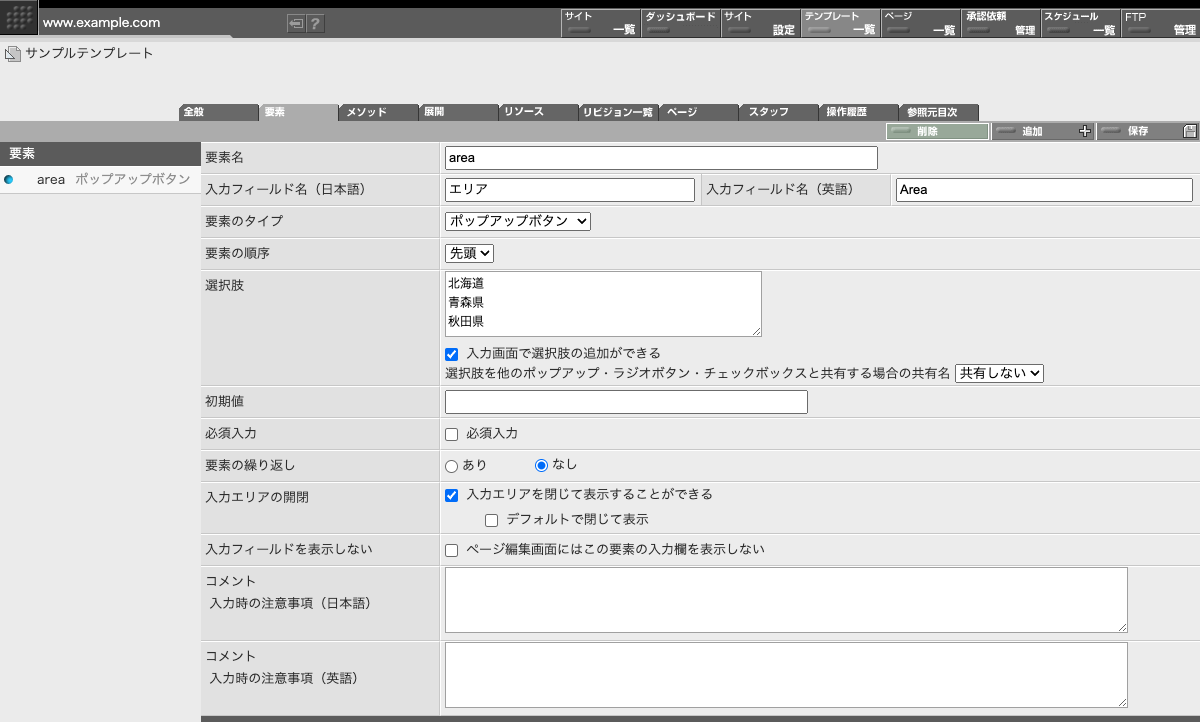
Task: Enable the 必須入力 checkbox
Action: pos(452,434)
